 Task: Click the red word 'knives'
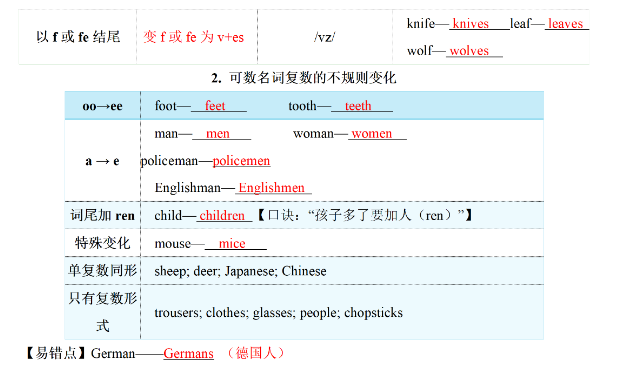[x=471, y=24]
